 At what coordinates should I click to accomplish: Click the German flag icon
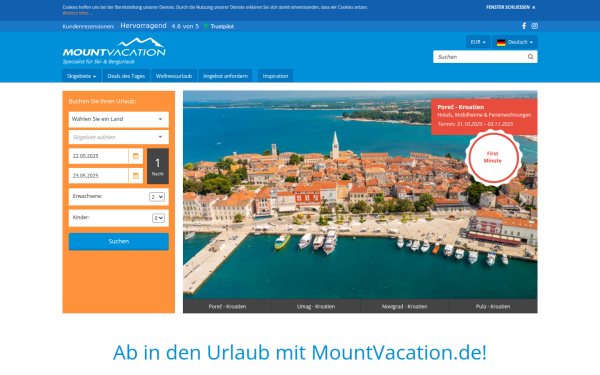coord(501,42)
